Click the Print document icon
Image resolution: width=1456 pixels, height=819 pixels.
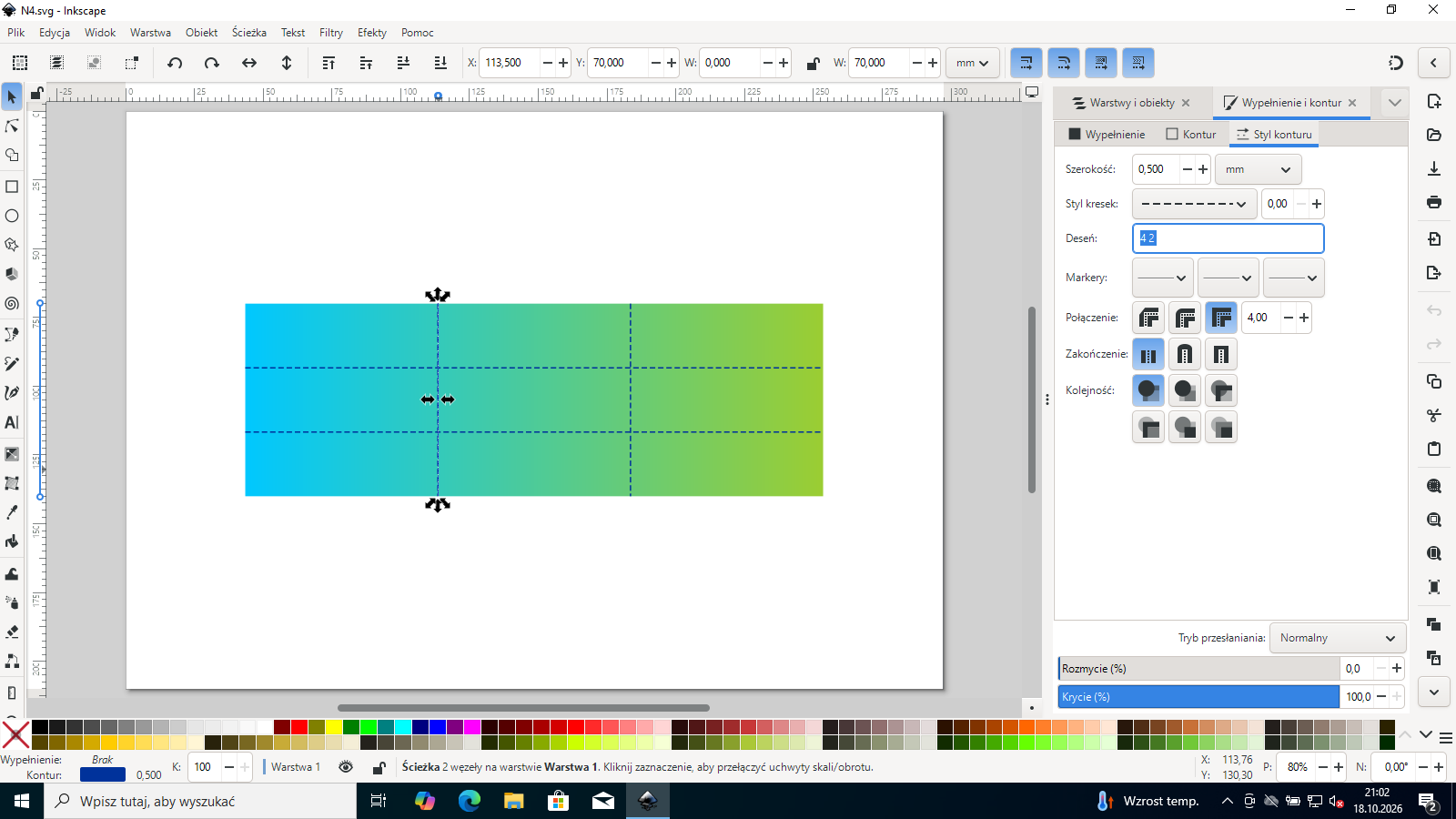point(1434,202)
